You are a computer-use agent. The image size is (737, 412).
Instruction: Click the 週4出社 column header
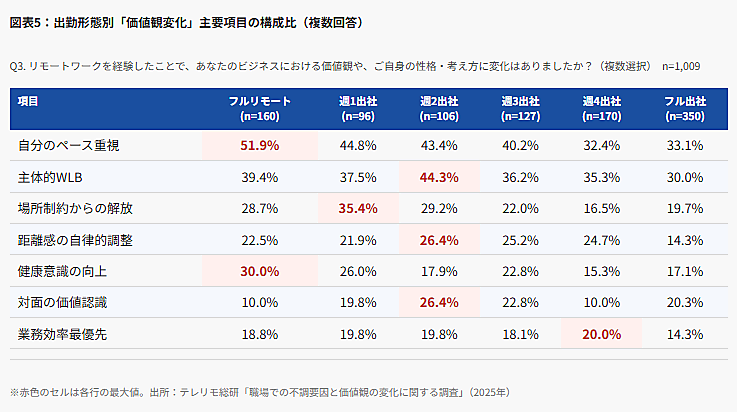click(602, 108)
